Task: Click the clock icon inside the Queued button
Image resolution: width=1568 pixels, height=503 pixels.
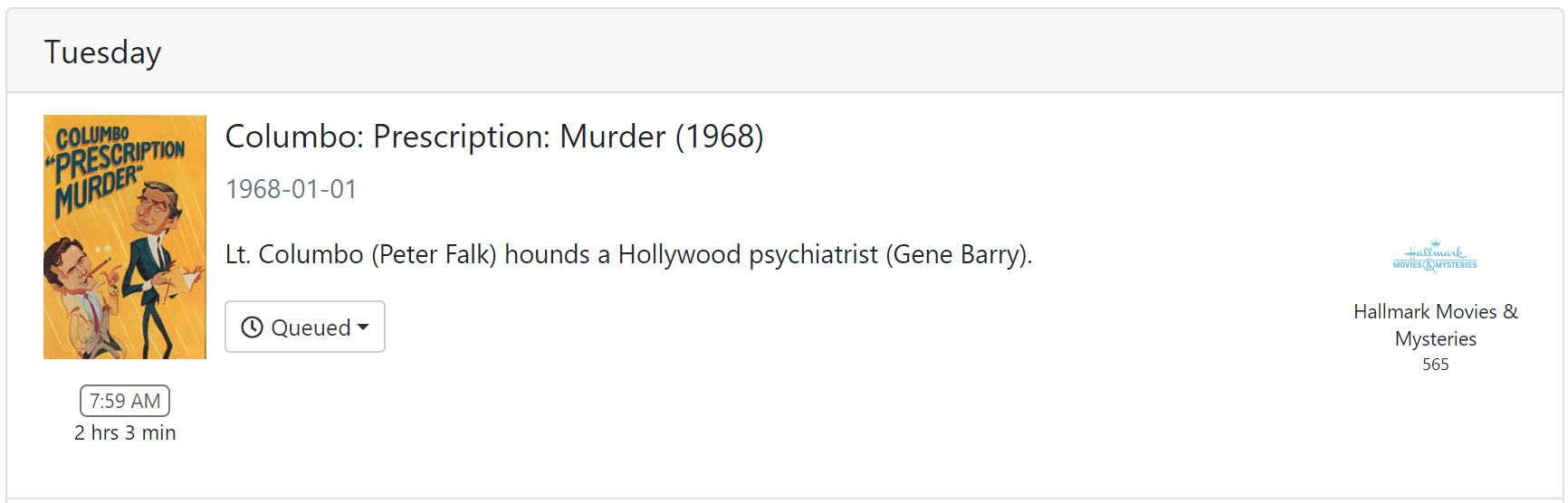Action: [253, 327]
